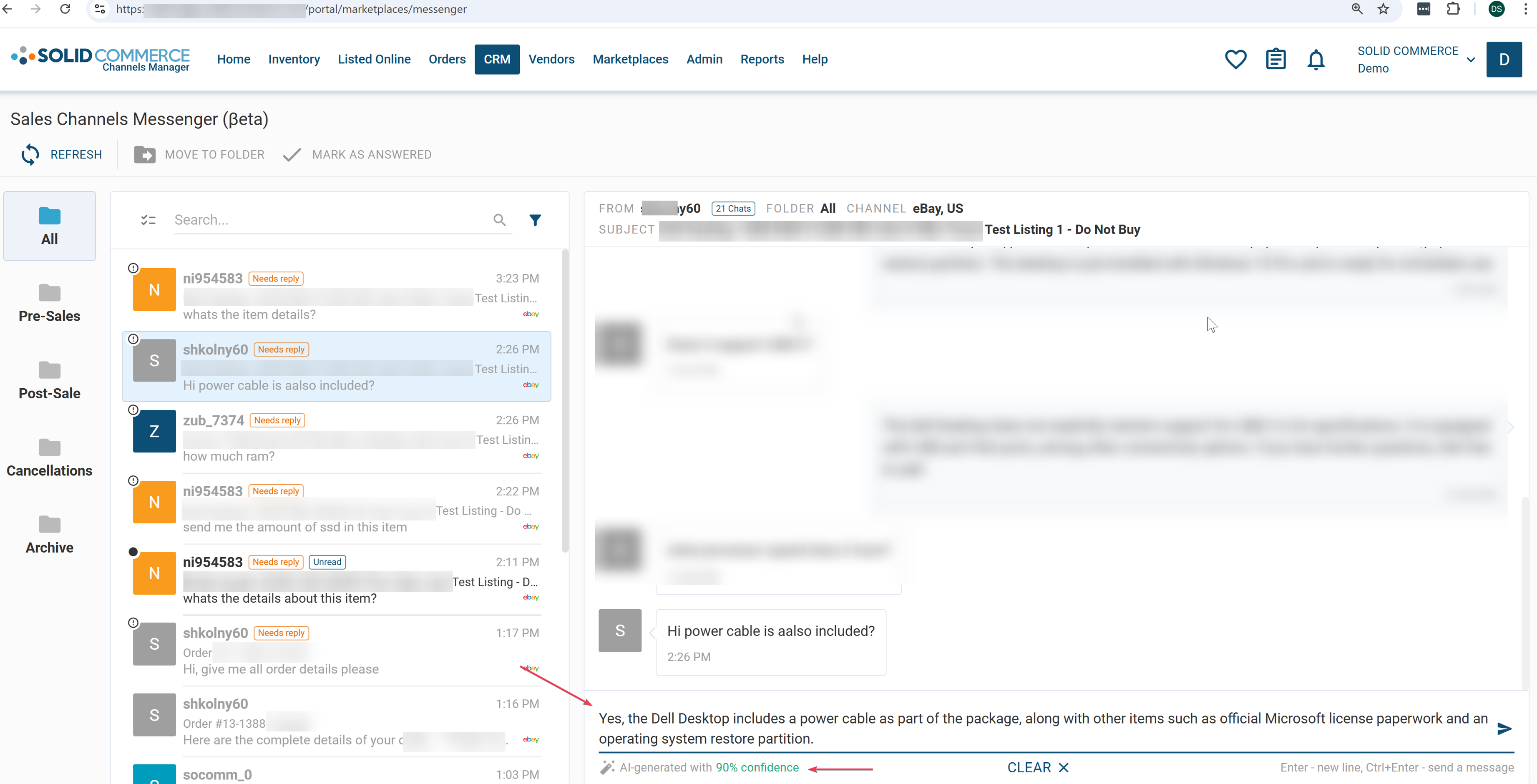The image size is (1537, 784).
Task: Open the unread ni954583 2:11 PM conversation
Action: [x=337, y=580]
